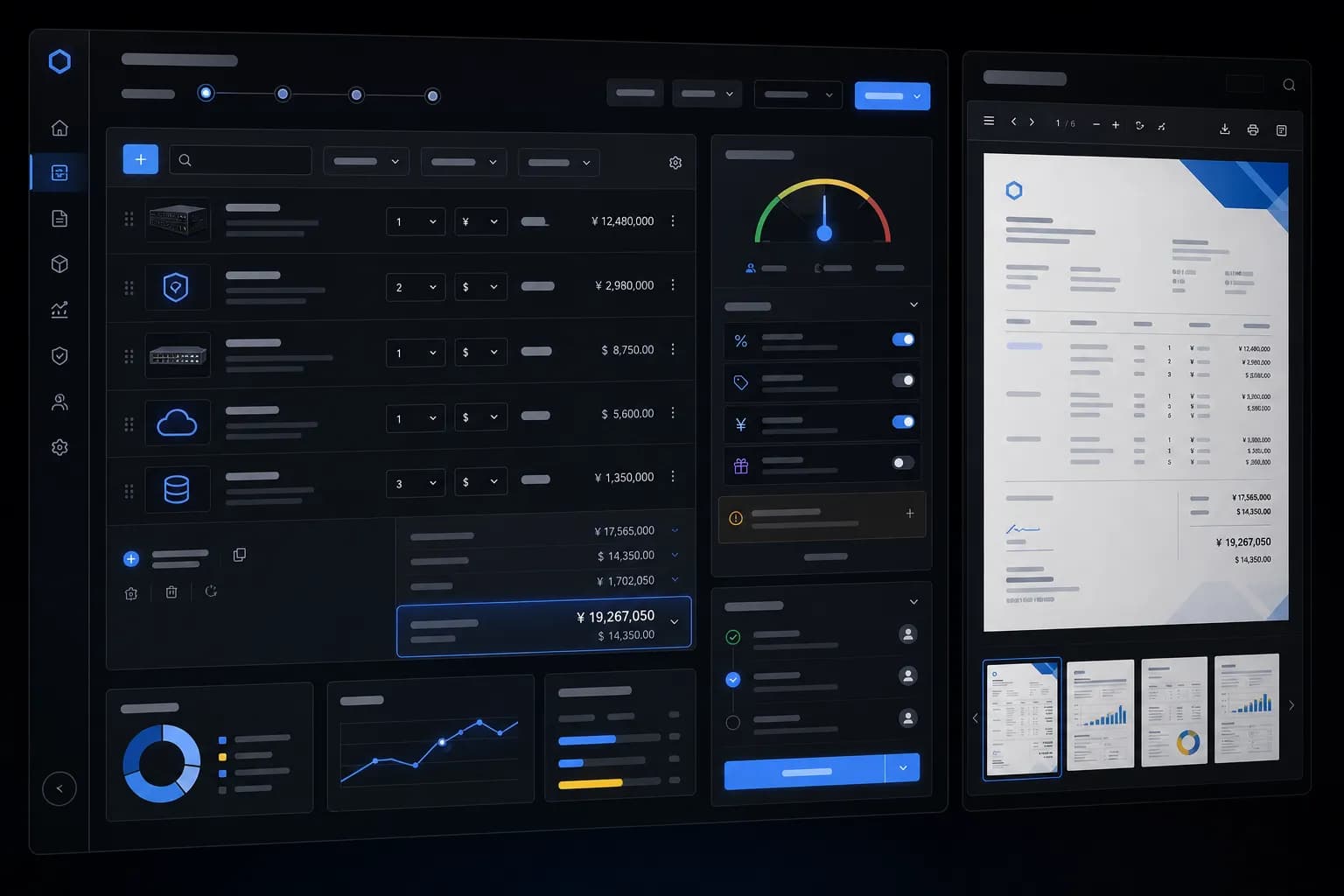Viewport: 1344px width, 896px height.
Task: Click the gauge needle knob
Action: pos(824,233)
